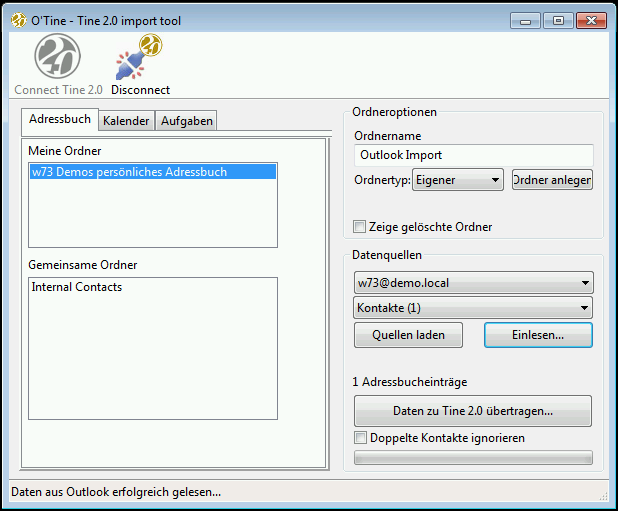Screen dimensions: 618x511
Task: Close the O'Tine import tool window
Action: 591,20
